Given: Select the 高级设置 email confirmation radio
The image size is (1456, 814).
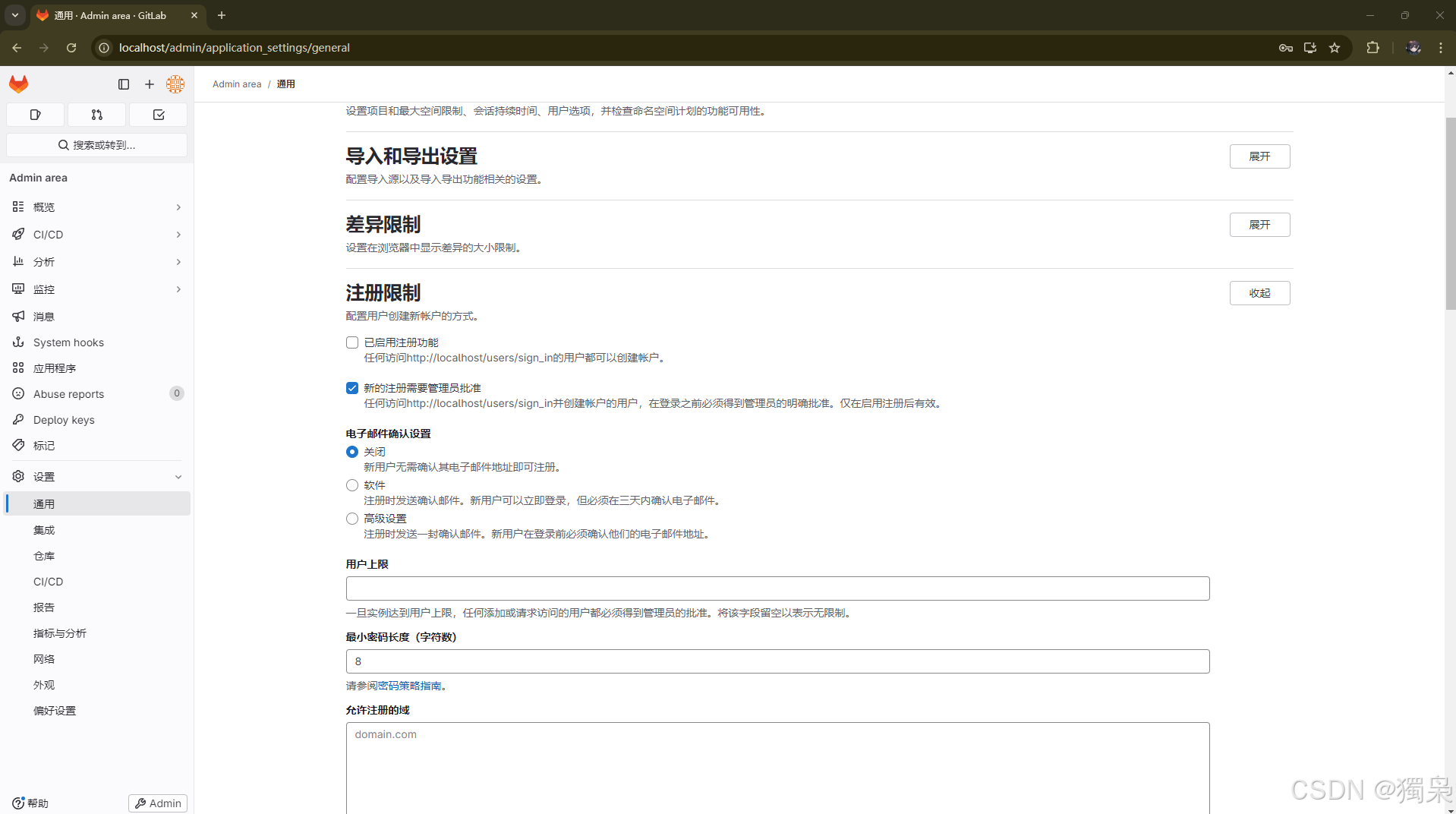Looking at the screenshot, I should [x=352, y=519].
